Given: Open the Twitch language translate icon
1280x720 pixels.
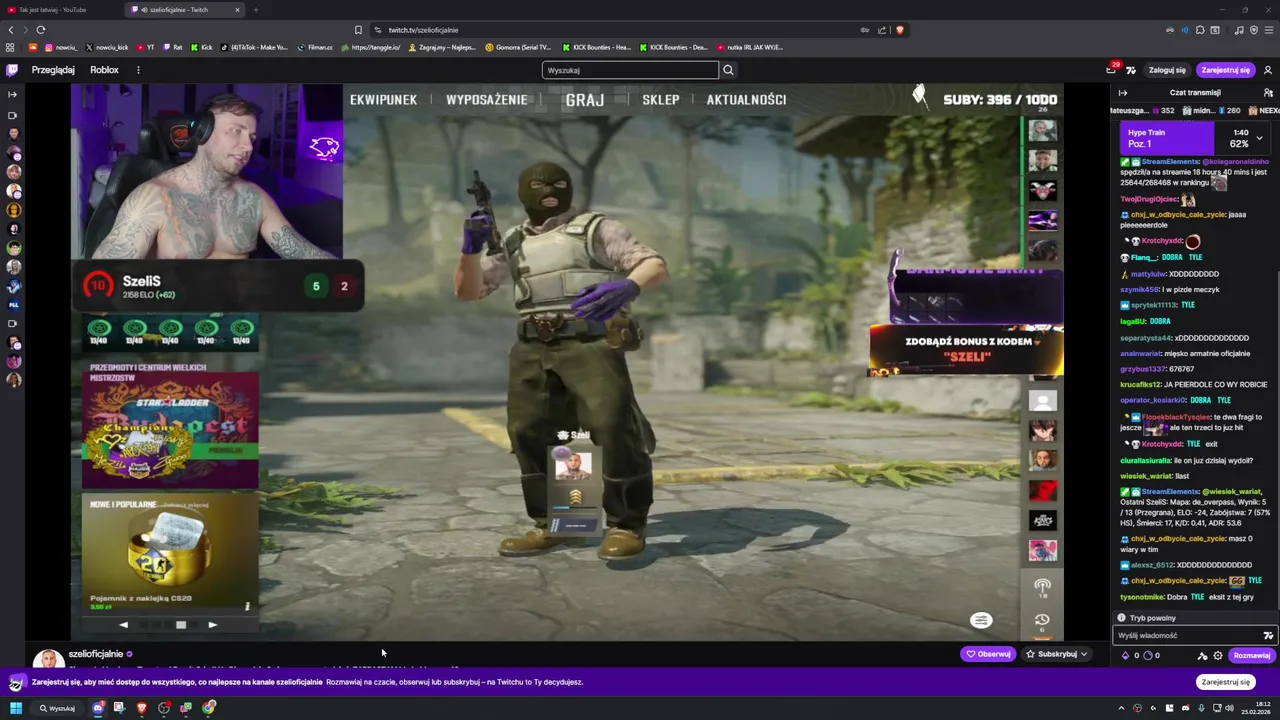Looking at the screenshot, I should click(1131, 70).
